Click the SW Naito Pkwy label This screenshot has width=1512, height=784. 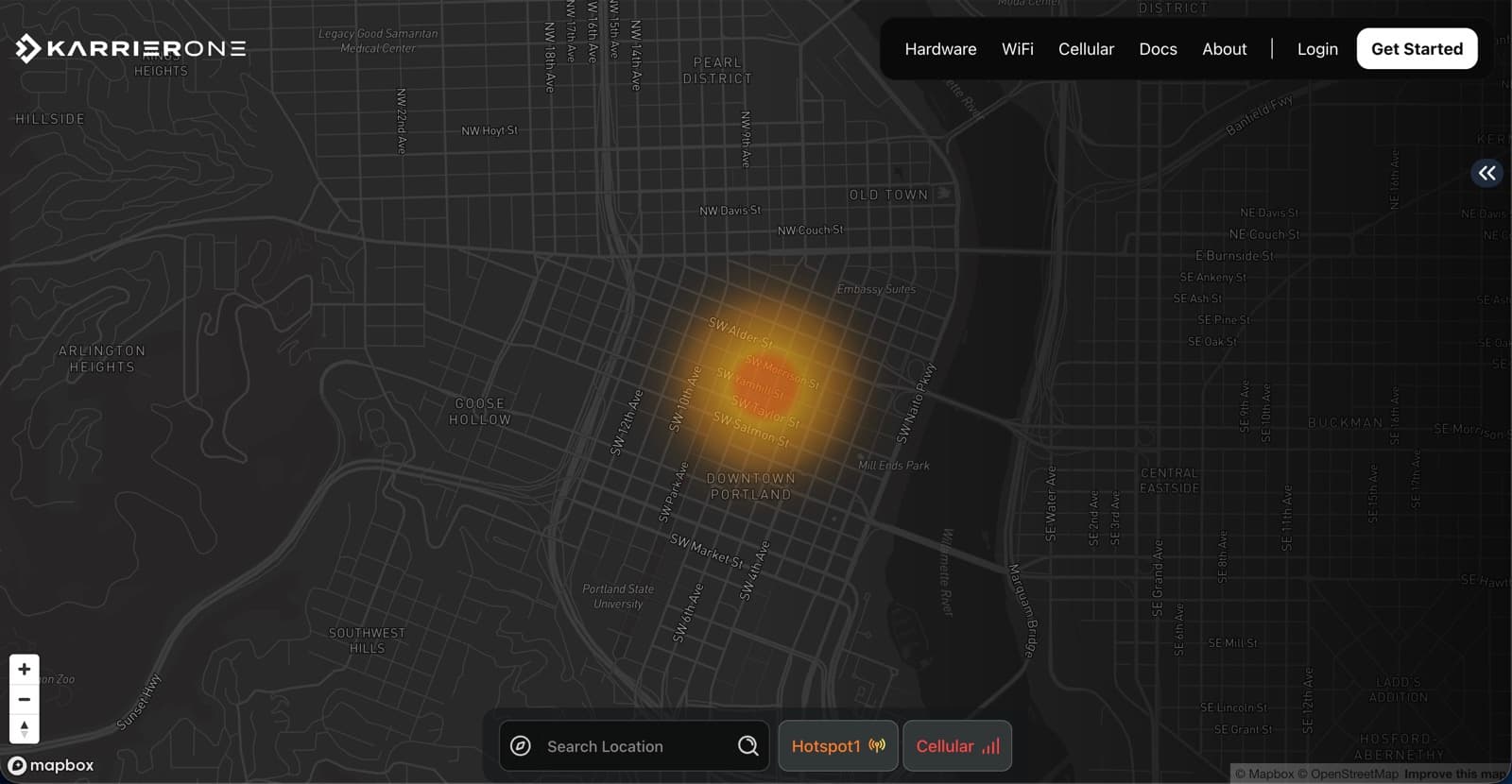coord(916,403)
